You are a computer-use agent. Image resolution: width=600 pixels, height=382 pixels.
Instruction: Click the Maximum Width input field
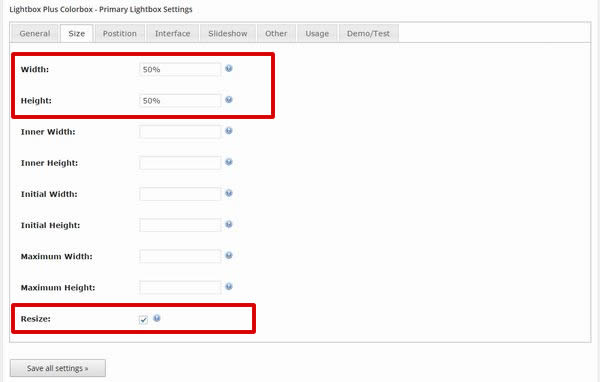pos(180,256)
